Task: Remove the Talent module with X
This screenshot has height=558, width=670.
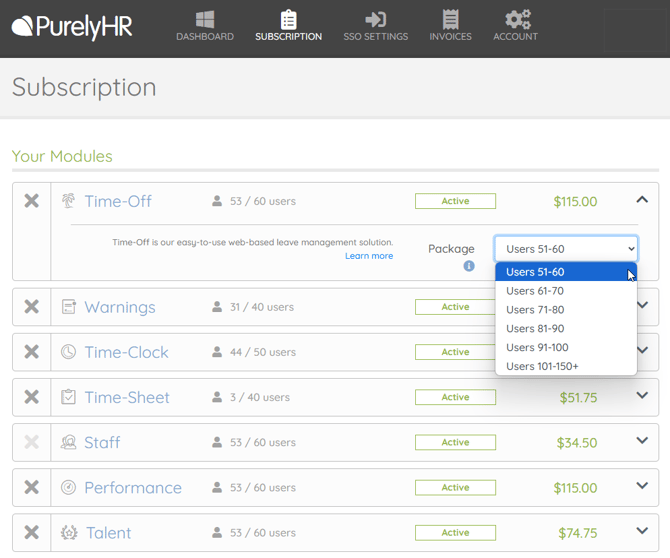Action: (x=32, y=532)
